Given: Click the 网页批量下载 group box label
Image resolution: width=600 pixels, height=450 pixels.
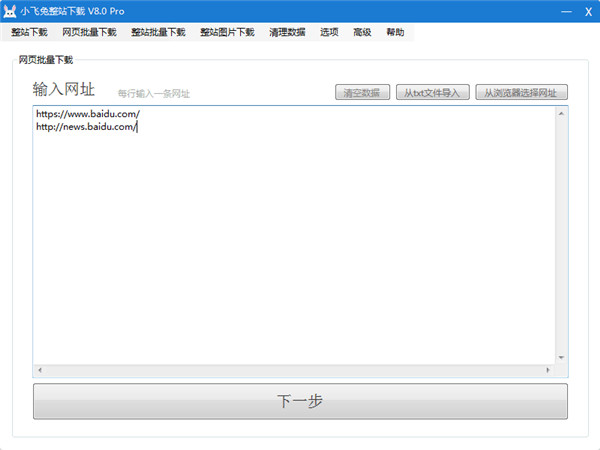Looking at the screenshot, I should pyautogui.click(x=46, y=60).
